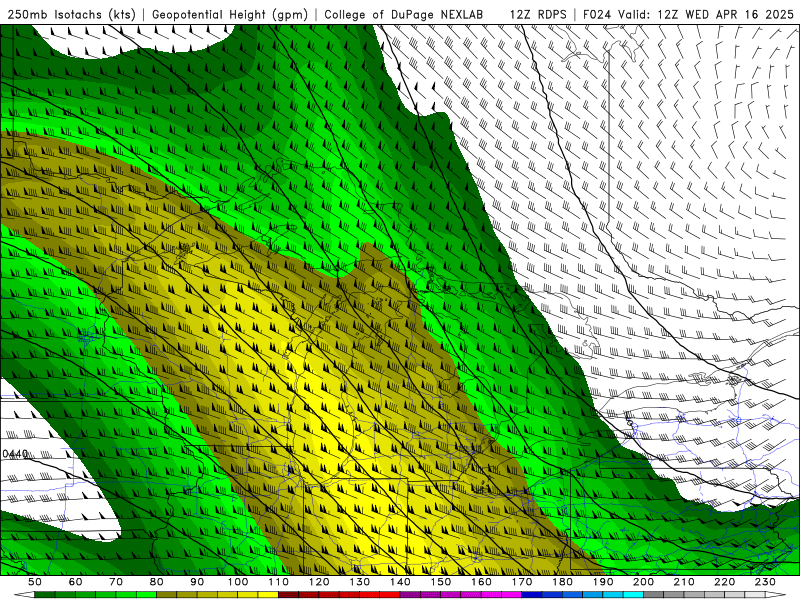Click the "60" value on the color scale

(x=76, y=582)
